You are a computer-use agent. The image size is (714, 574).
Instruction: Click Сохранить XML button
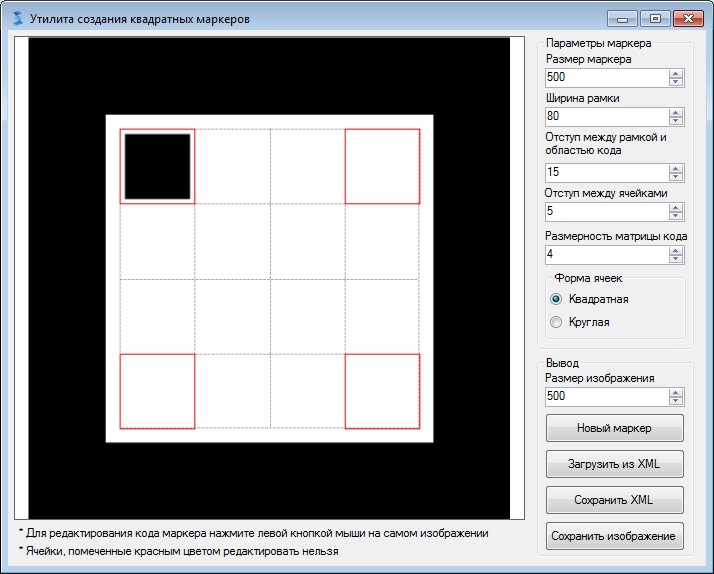[x=615, y=500]
